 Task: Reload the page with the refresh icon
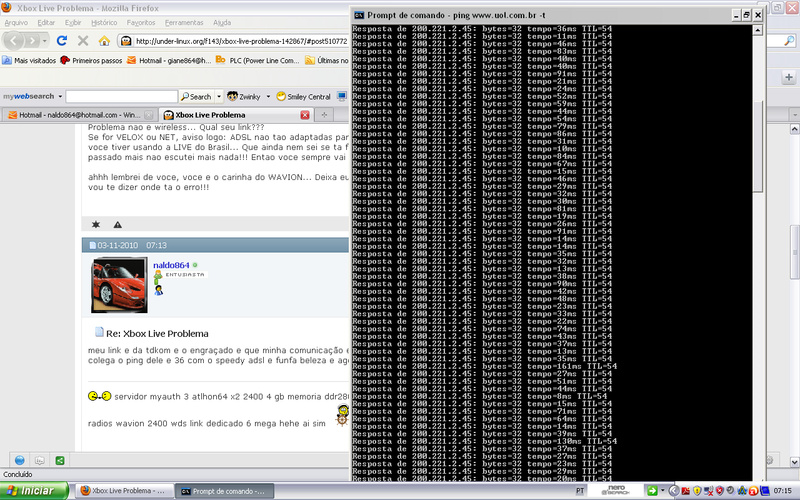coord(62,40)
